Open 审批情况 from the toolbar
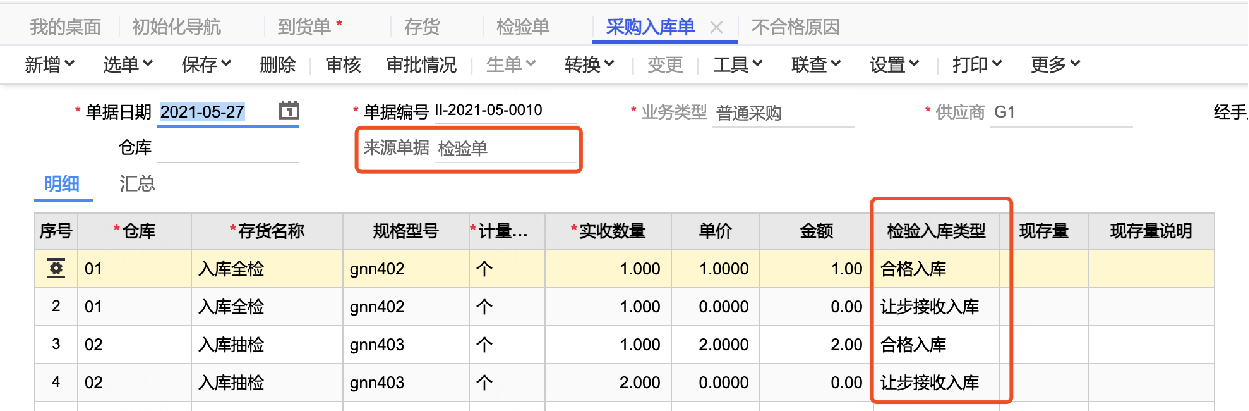Viewport: 1249px width, 411px height. pos(421,65)
